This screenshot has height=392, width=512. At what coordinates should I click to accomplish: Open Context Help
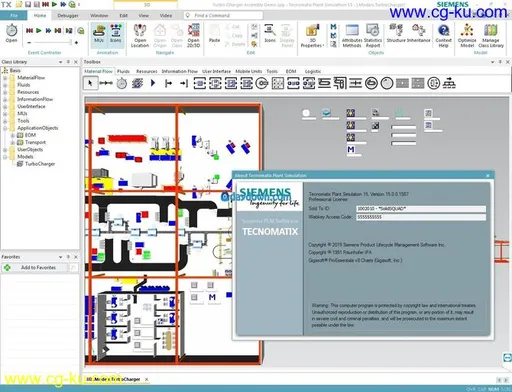click(443, 35)
